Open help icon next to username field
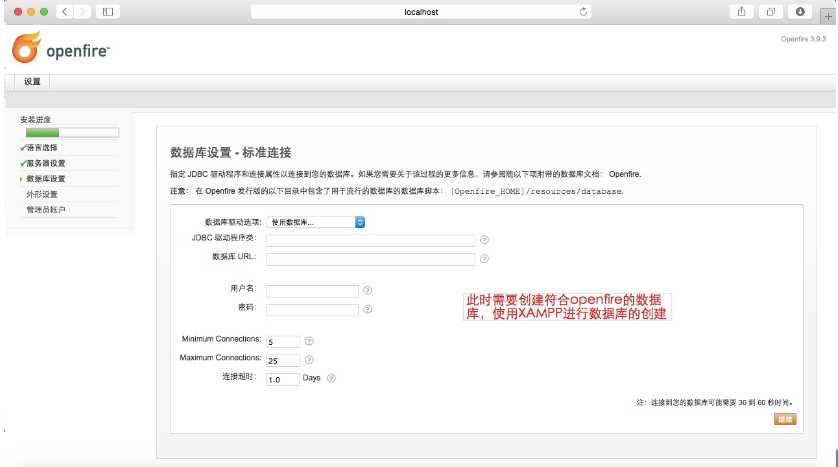This screenshot has height=467, width=838. pos(367,290)
